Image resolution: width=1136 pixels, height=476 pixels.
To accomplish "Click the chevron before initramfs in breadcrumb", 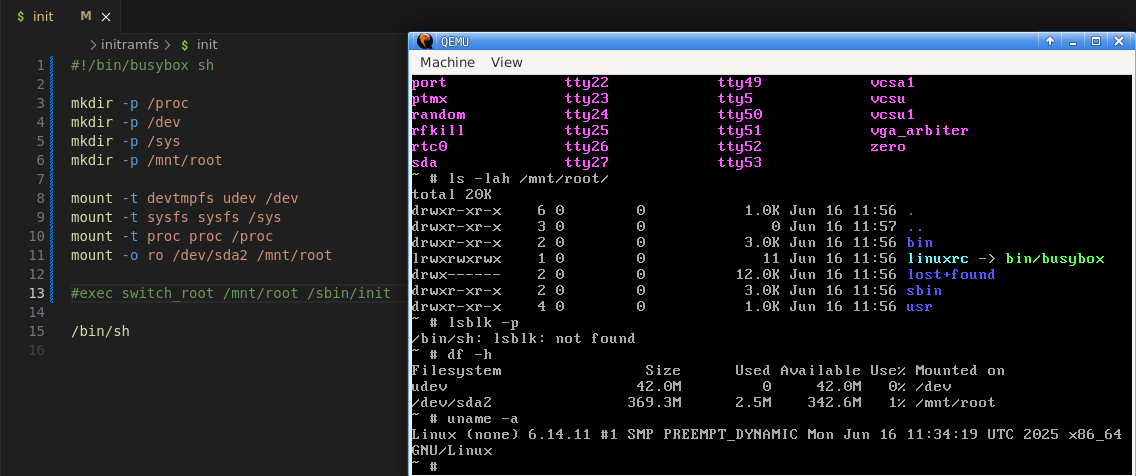I will (x=93, y=45).
